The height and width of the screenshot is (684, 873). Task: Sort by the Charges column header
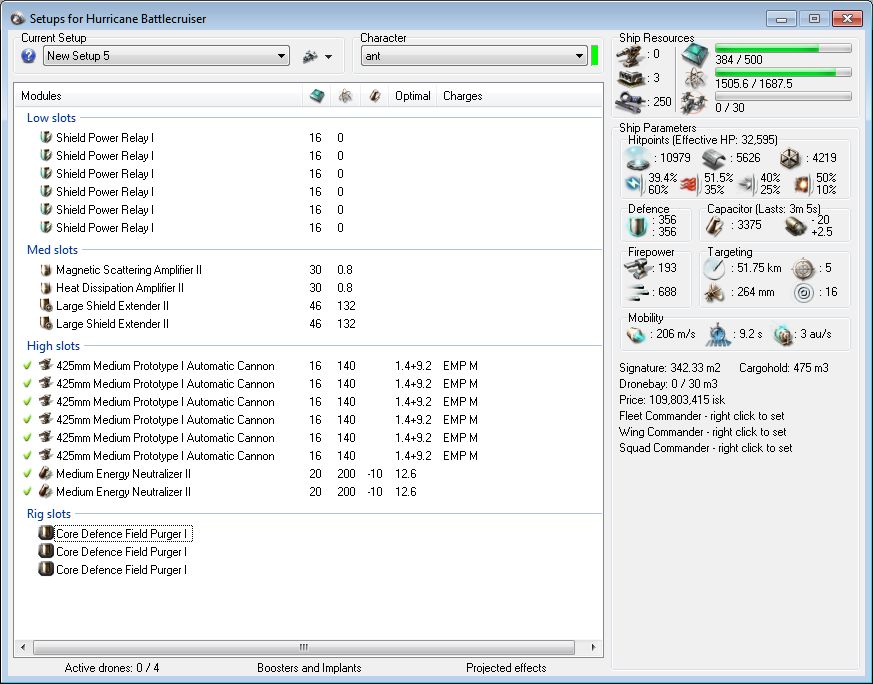pyautogui.click(x=463, y=96)
